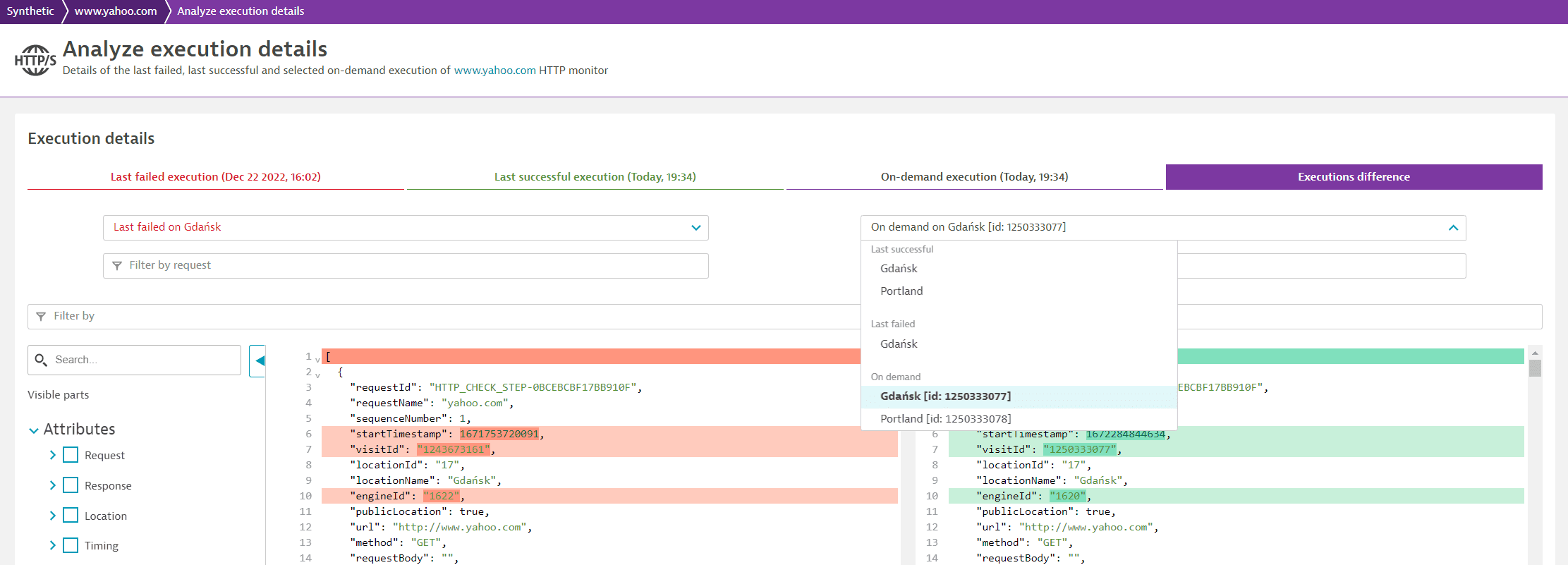Go to Synthetic breadcrumb

point(30,11)
